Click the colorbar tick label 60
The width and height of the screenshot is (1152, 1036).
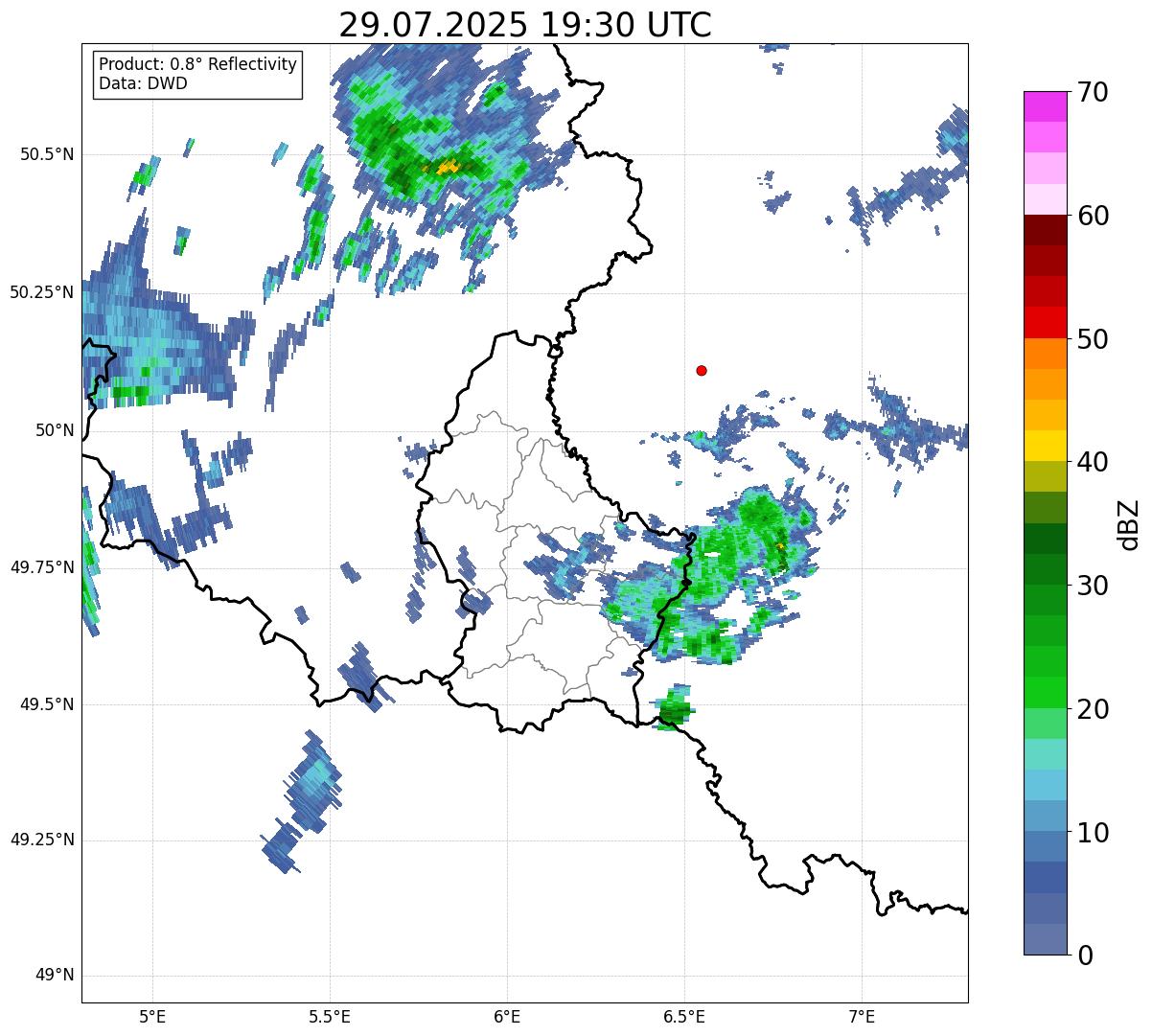(1093, 216)
